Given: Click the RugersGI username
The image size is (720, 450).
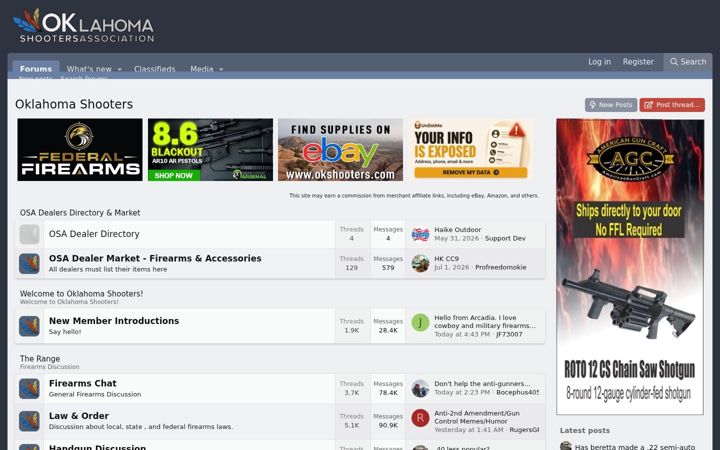Looking at the screenshot, I should [x=523, y=430].
